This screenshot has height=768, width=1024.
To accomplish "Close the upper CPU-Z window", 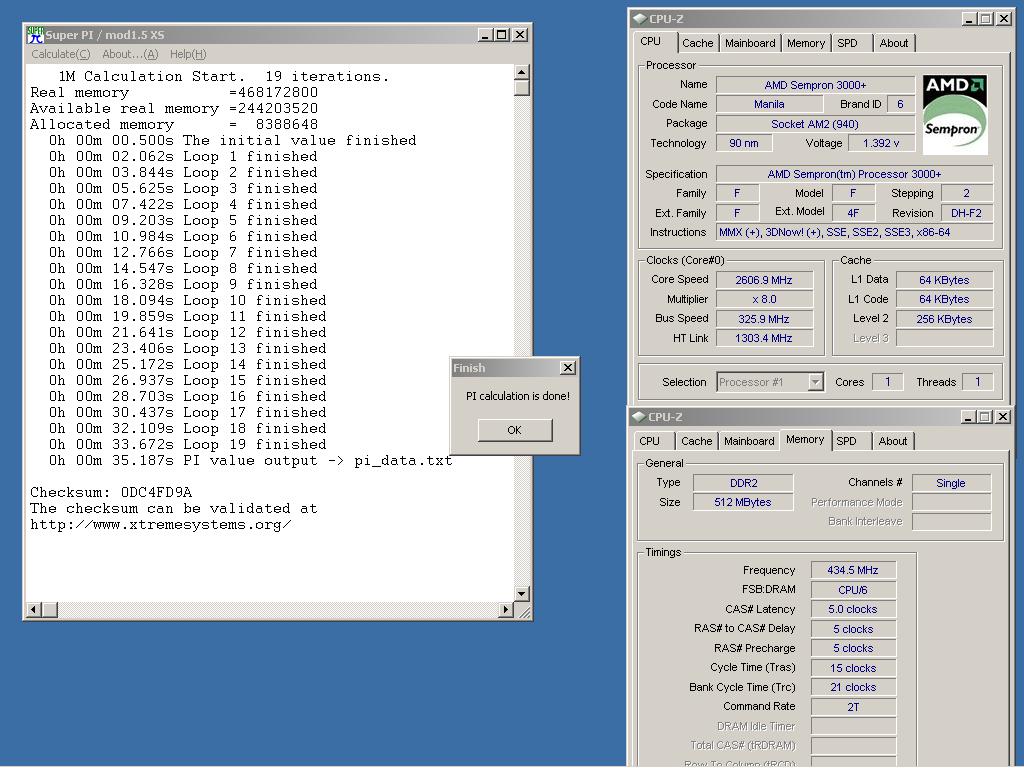I will point(1004,19).
